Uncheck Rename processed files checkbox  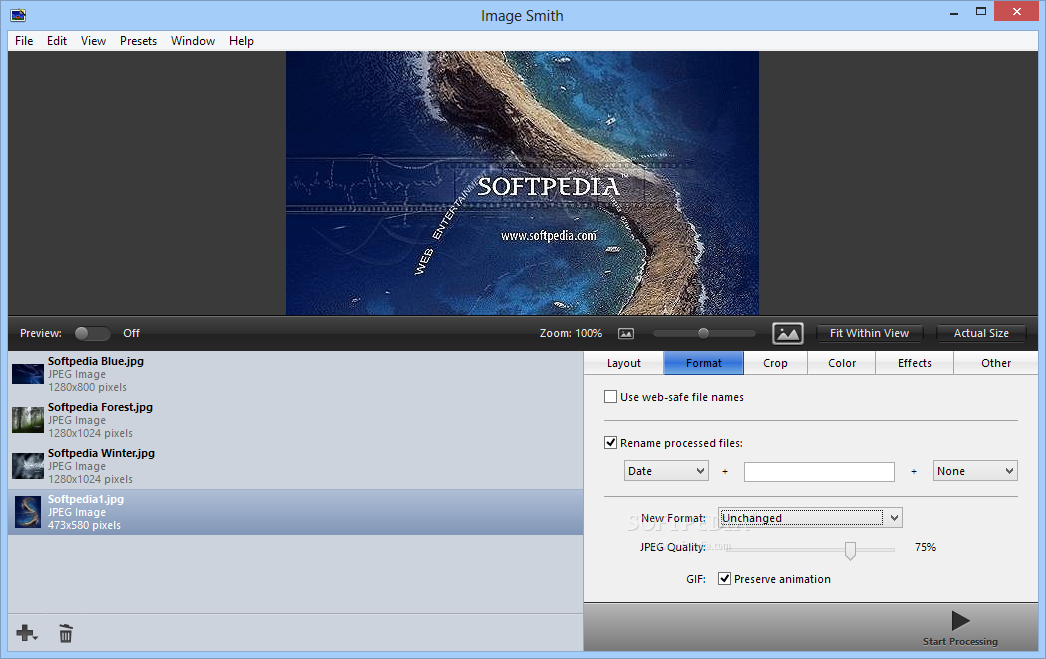610,442
